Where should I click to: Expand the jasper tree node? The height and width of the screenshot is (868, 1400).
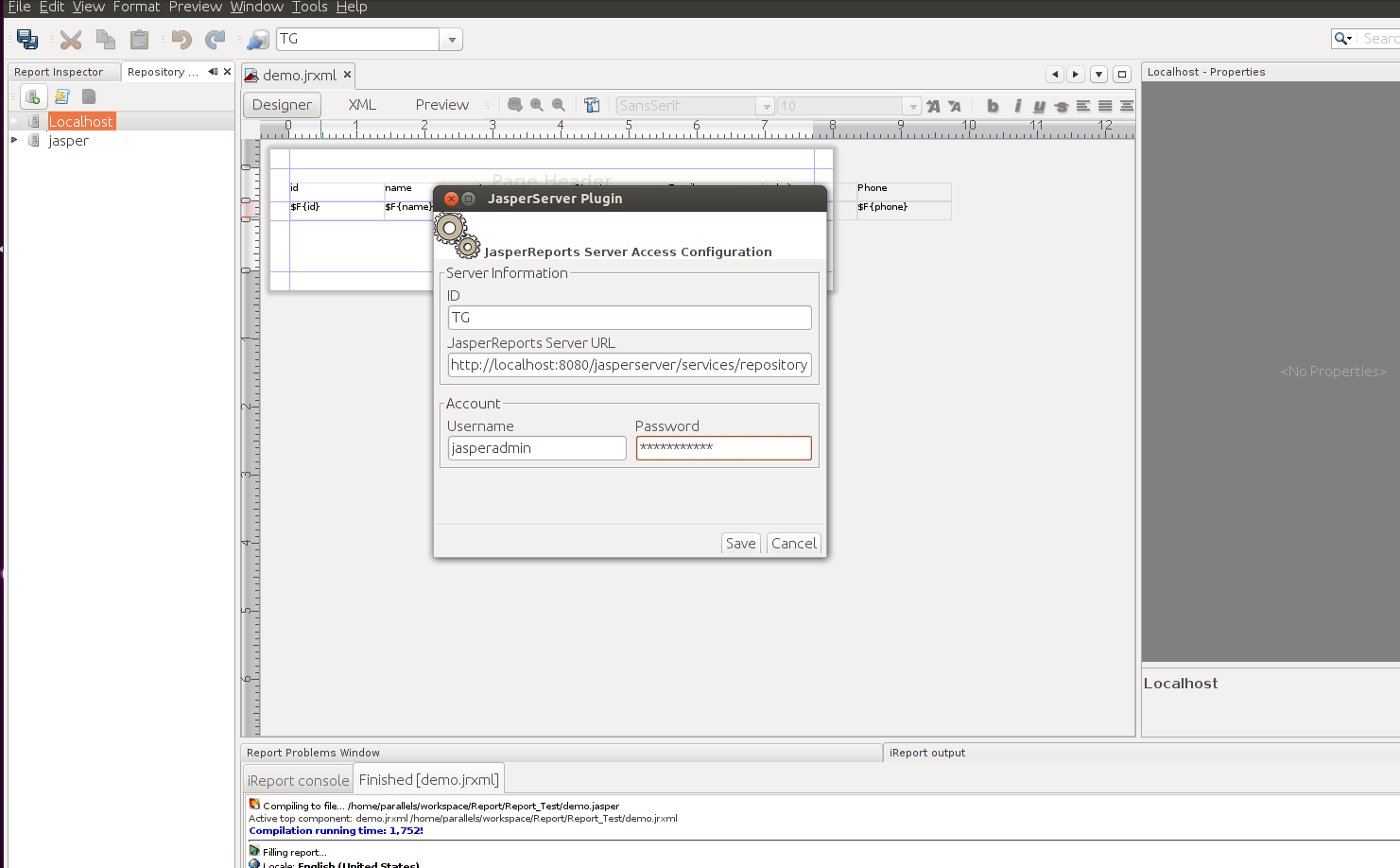[x=14, y=140]
